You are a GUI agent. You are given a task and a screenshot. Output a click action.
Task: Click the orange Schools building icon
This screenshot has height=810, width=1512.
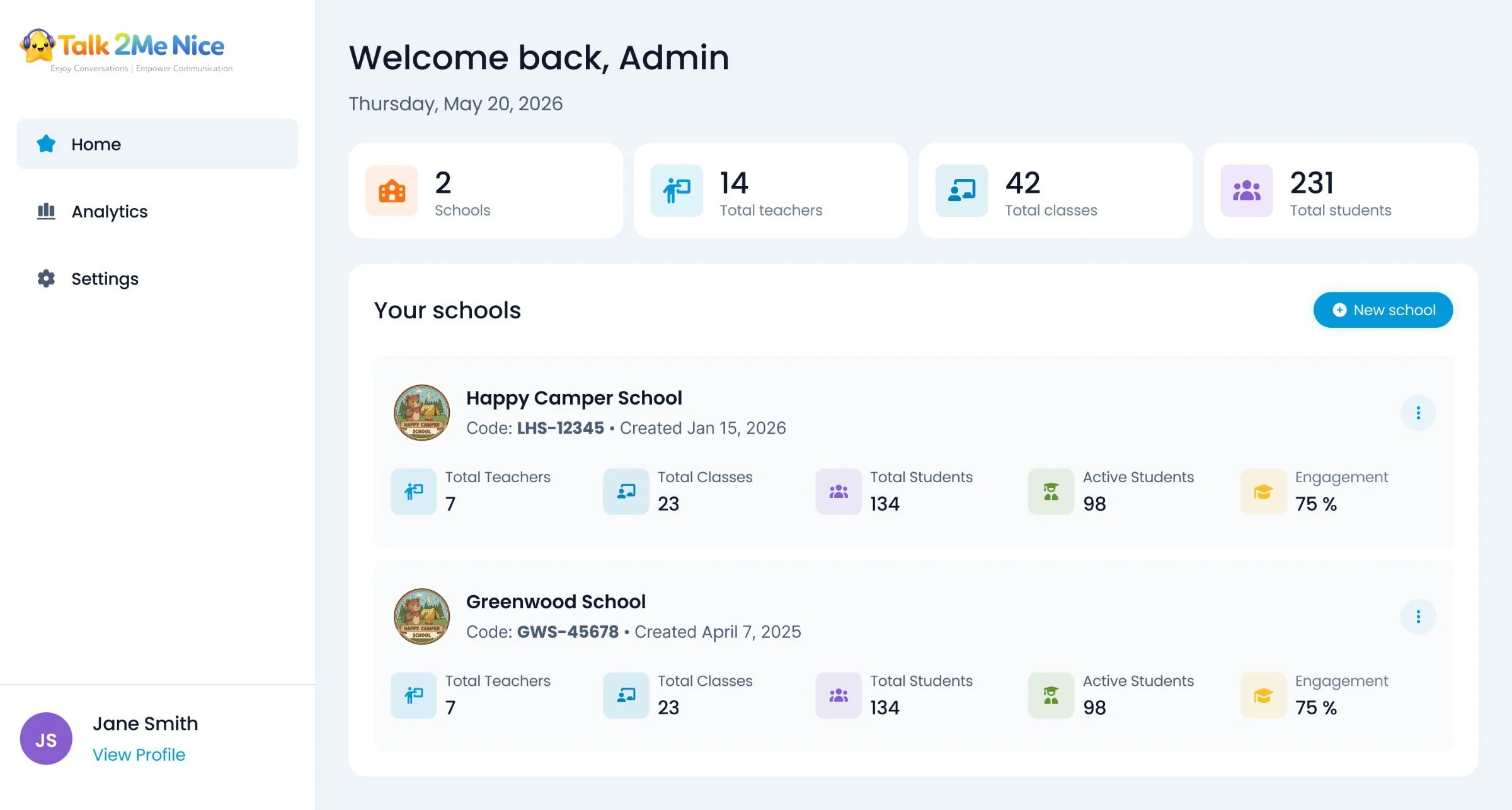click(392, 191)
